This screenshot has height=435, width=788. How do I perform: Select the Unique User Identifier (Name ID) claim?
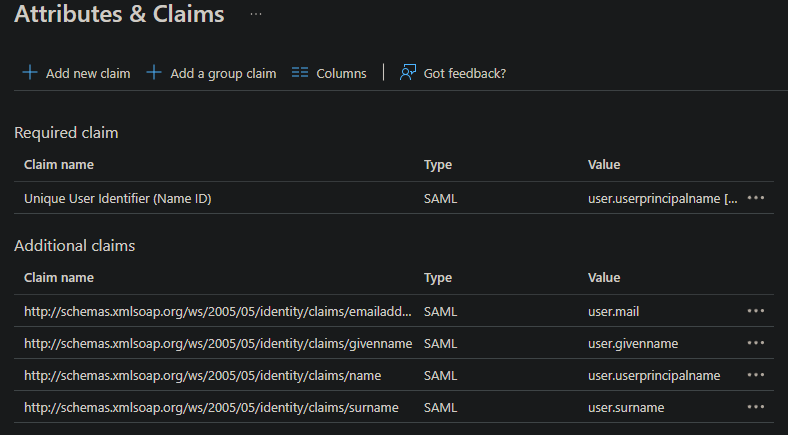[118, 199]
